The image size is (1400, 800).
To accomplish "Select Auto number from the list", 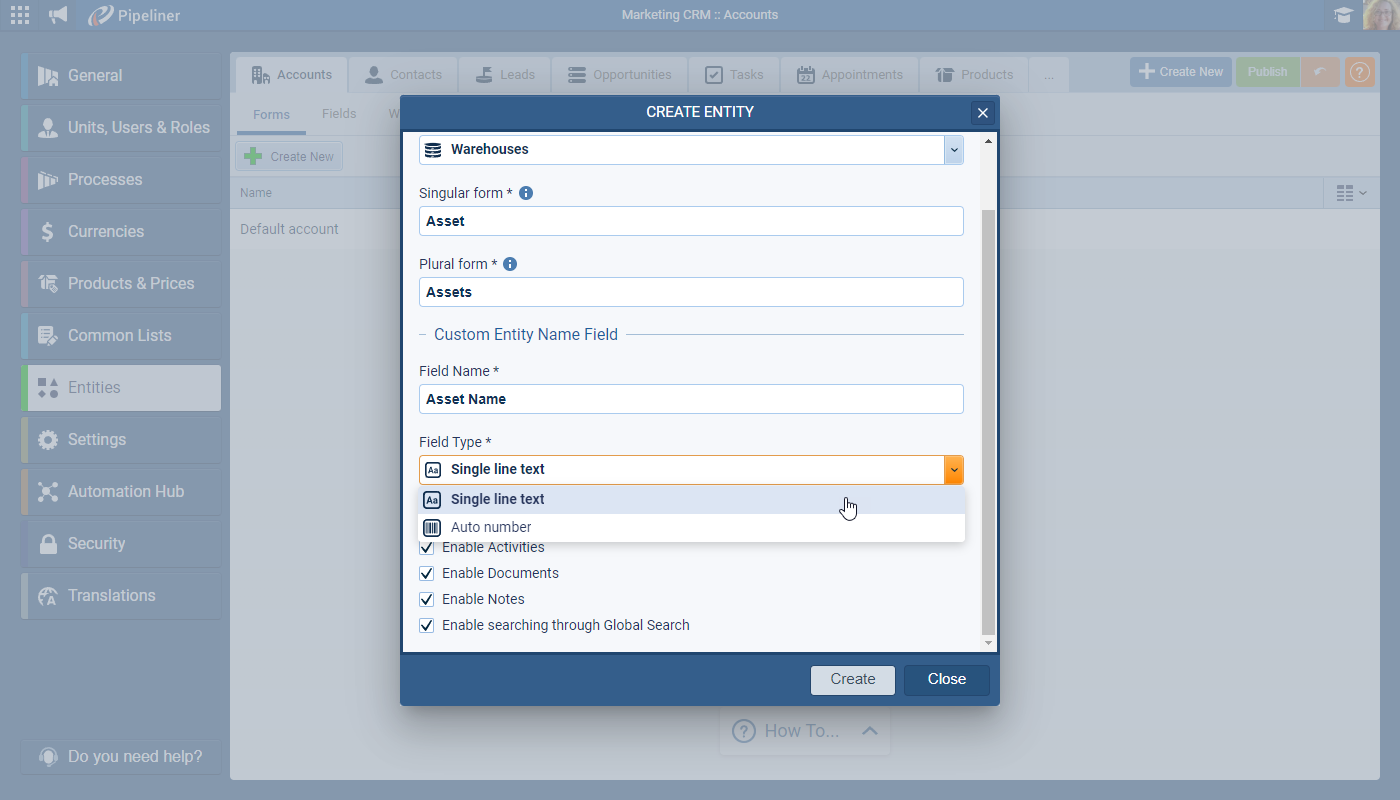I will [491, 527].
